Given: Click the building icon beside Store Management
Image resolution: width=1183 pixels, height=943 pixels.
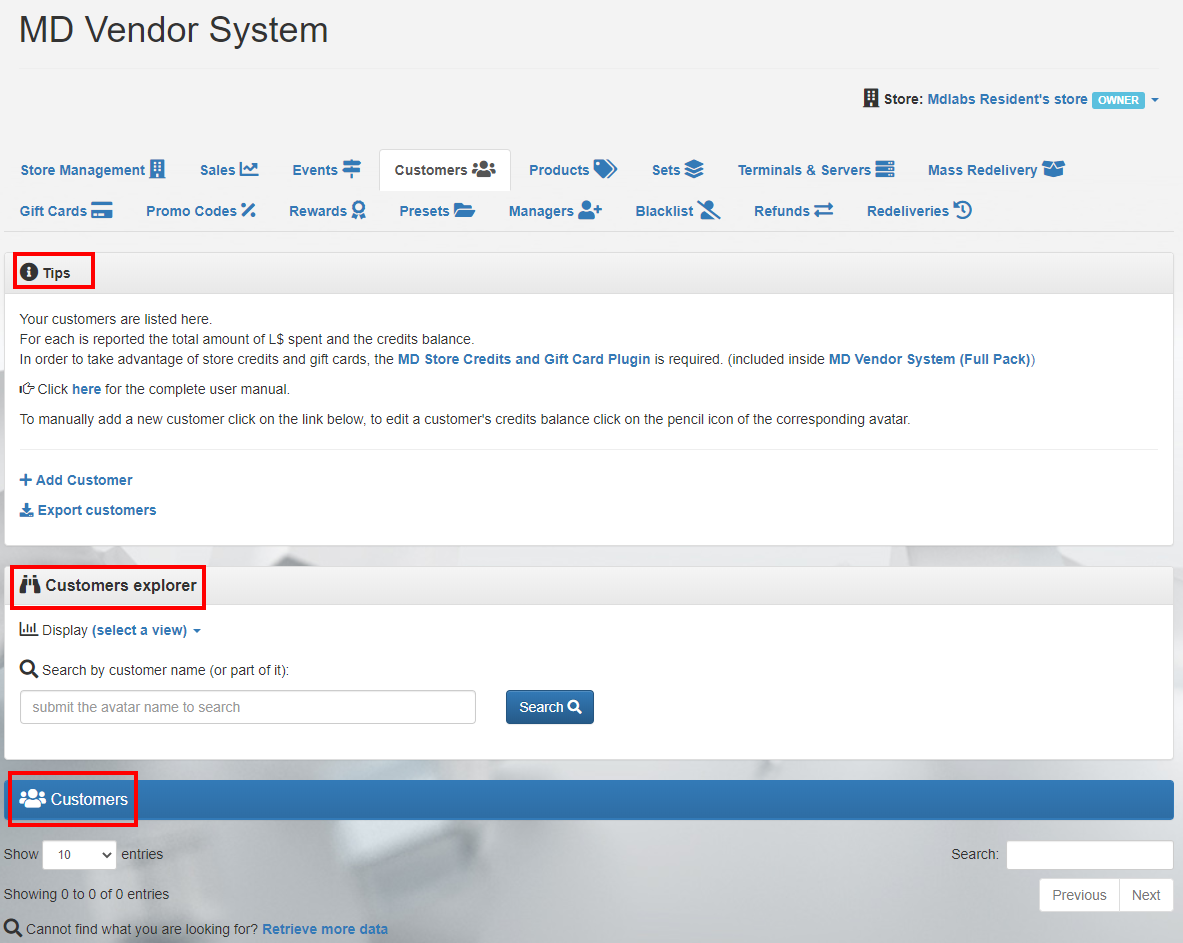Looking at the screenshot, I should pyautogui.click(x=157, y=169).
